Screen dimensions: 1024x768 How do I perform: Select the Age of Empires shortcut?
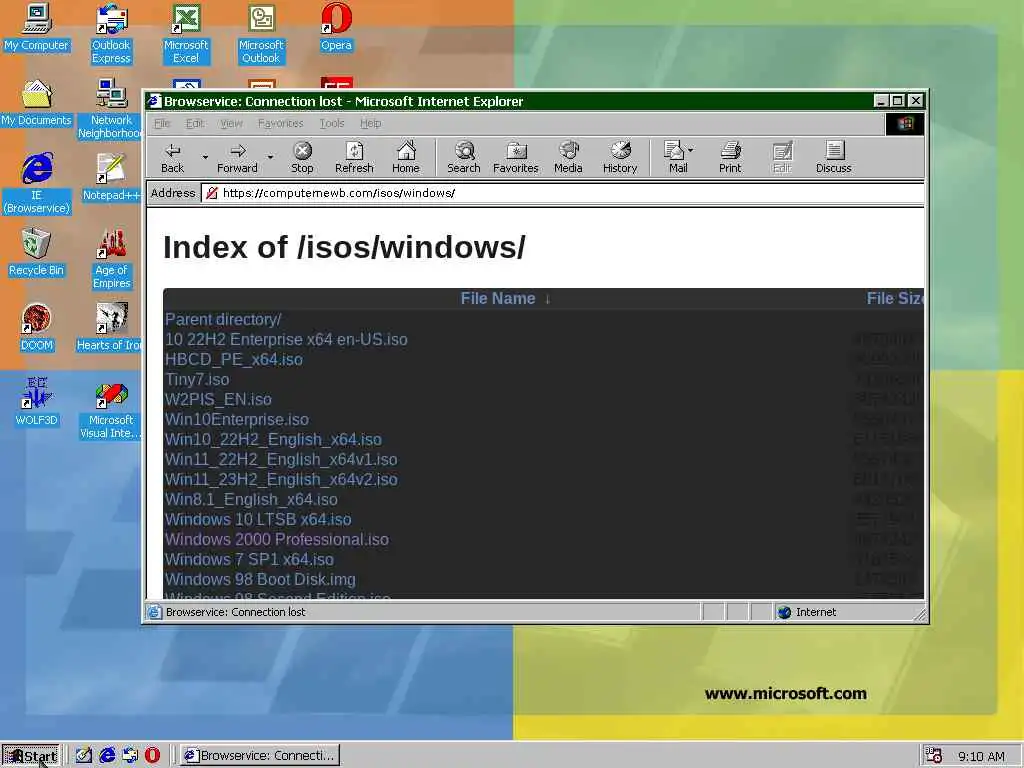[112, 259]
